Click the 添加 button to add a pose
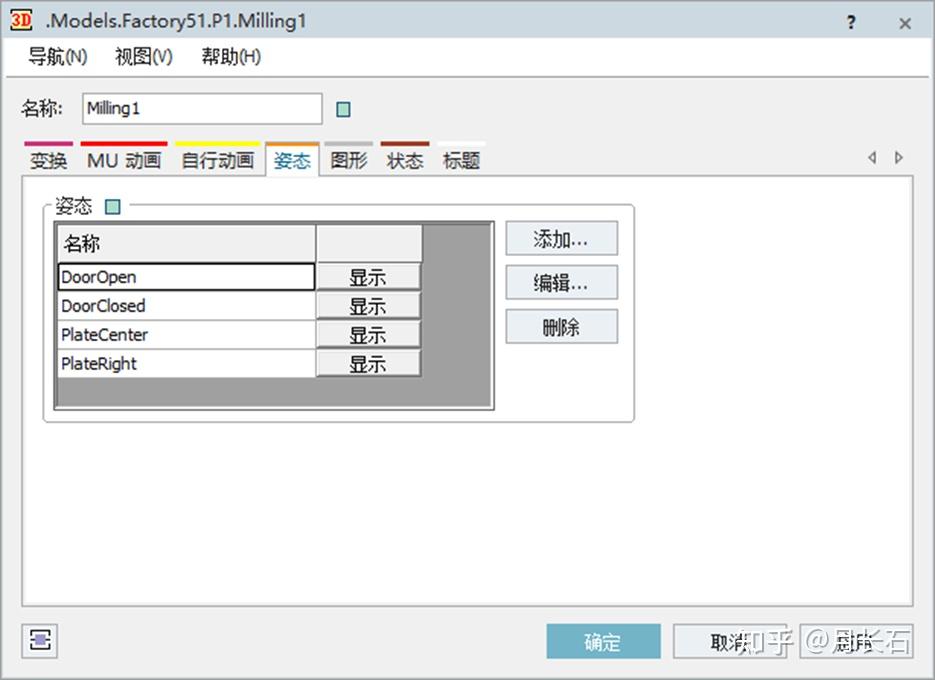This screenshot has height=680, width=935. (561, 238)
